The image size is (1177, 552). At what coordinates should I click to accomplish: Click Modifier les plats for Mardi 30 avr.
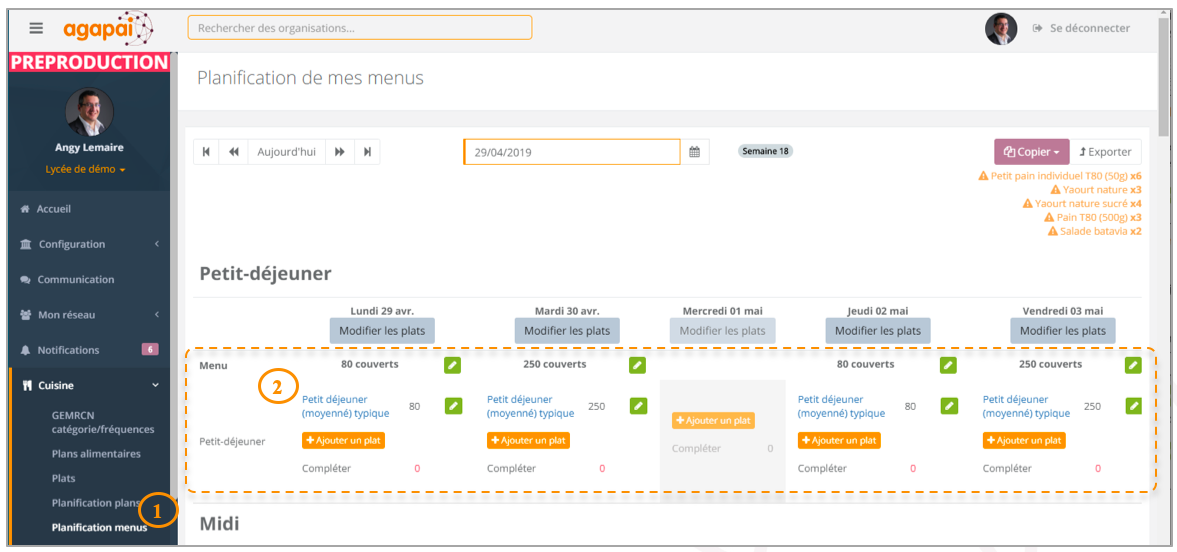coord(567,330)
